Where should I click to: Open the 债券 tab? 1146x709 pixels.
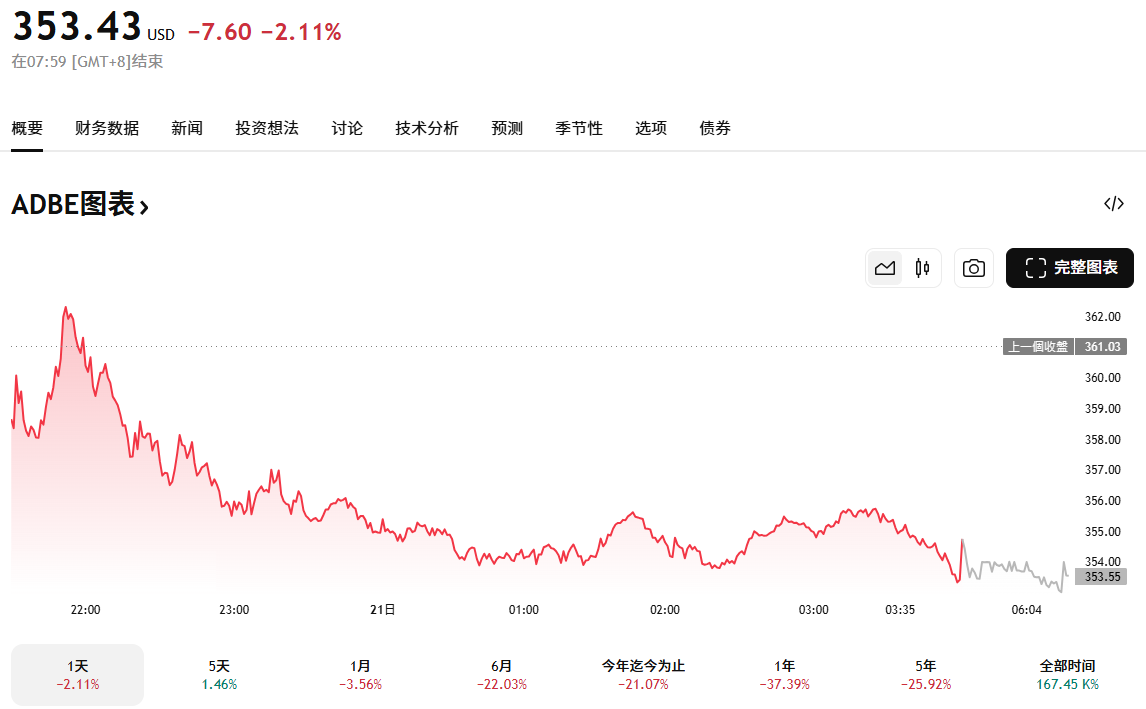[x=715, y=129]
